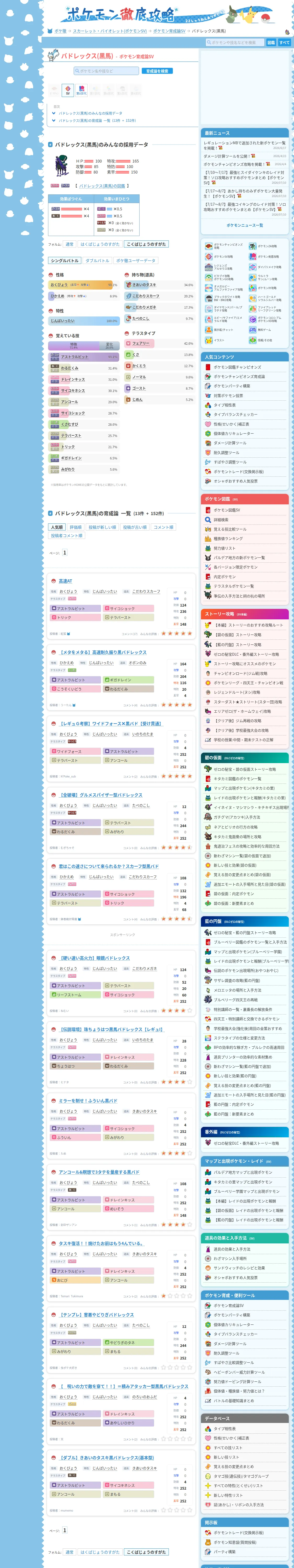Viewport: 294px width, 1568px height.
Task: Select 通常 form at top
Action: [x=70, y=244]
